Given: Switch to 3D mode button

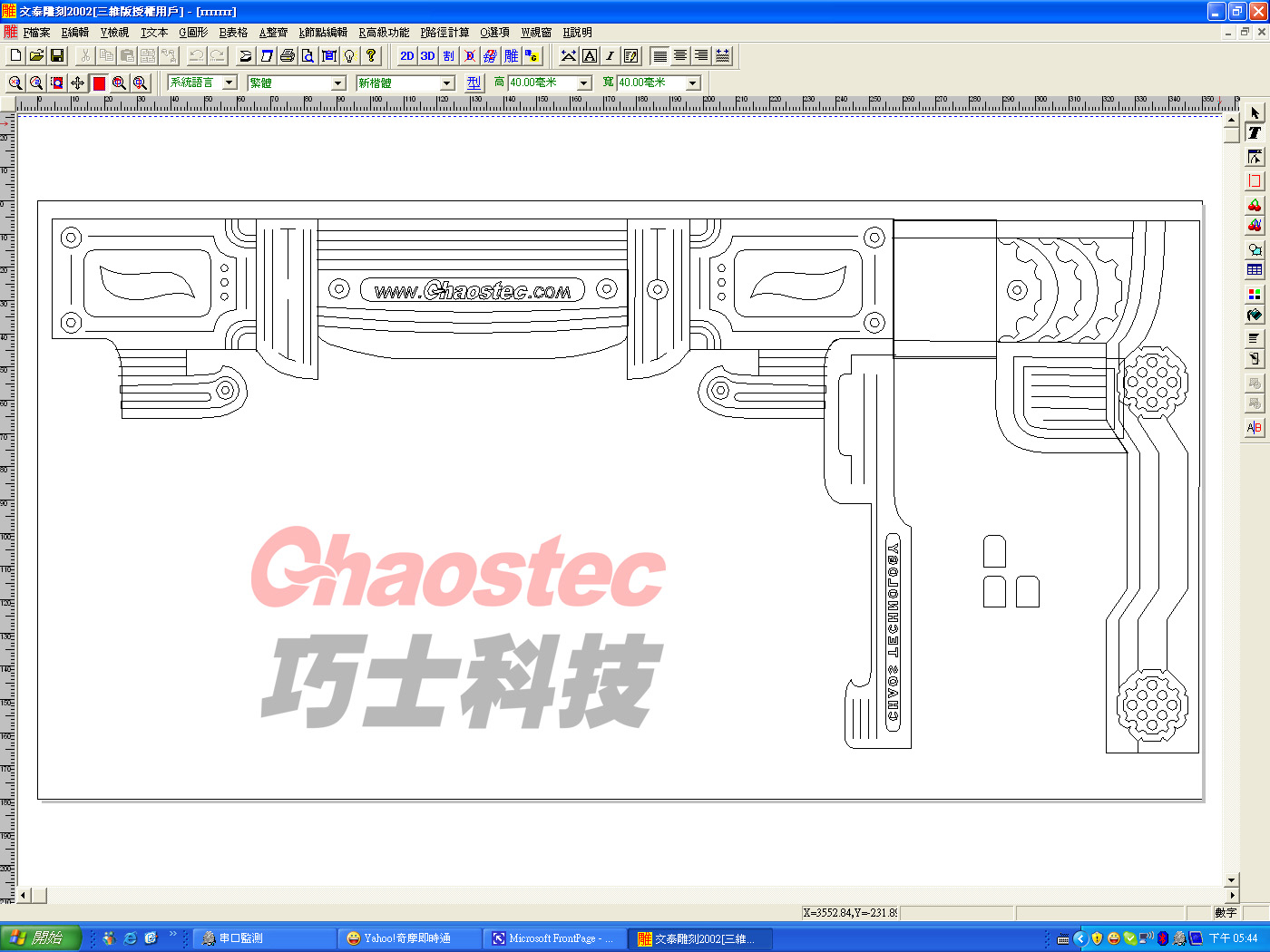Looking at the screenshot, I should [428, 56].
